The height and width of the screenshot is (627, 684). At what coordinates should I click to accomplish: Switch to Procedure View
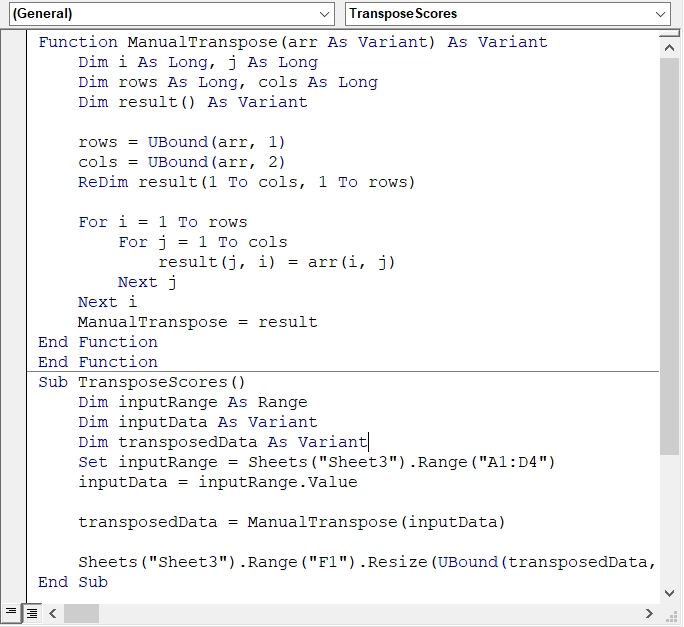click(x=11, y=612)
